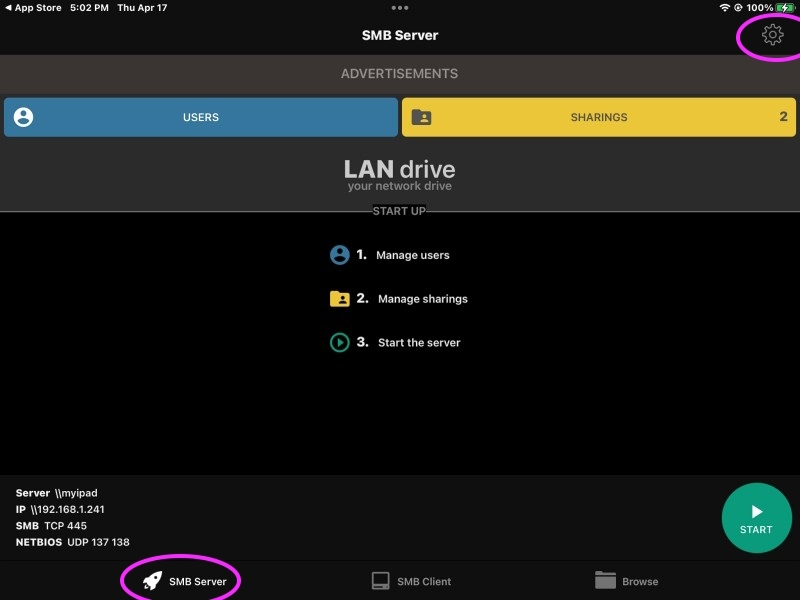This screenshot has width=800, height=600.
Task: Open the blue USERS panel
Action: click(x=201, y=117)
